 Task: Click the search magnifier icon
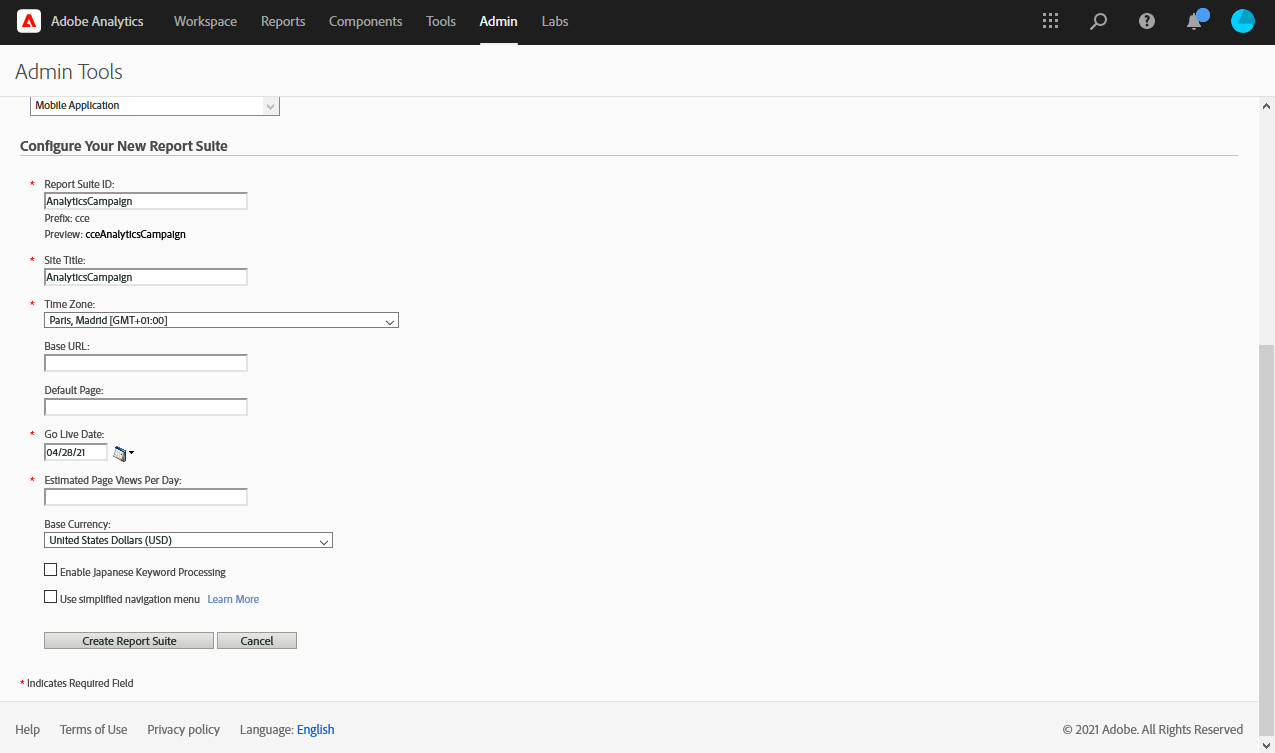pos(1098,21)
